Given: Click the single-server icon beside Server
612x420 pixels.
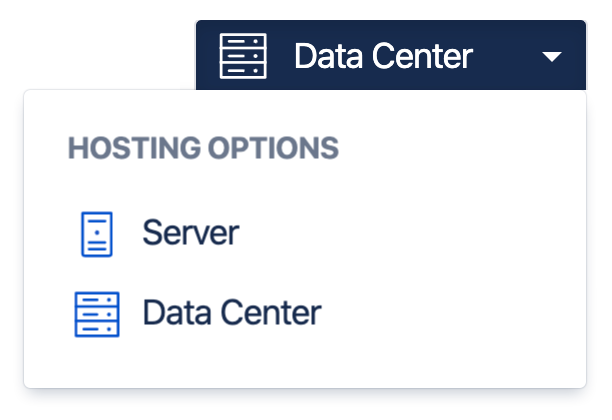Looking at the screenshot, I should click(x=97, y=234).
